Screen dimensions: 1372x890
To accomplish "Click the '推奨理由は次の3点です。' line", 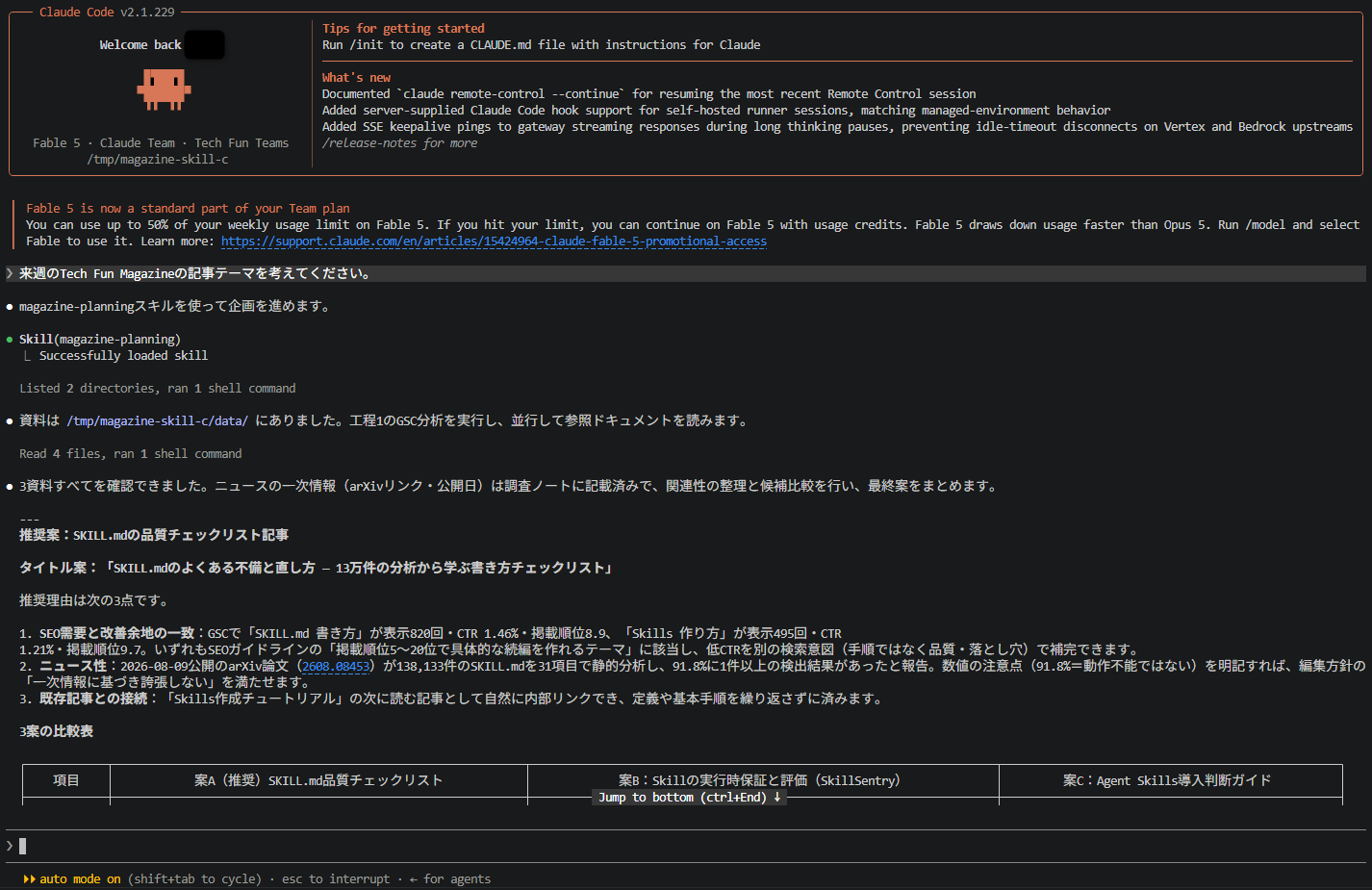I will click(x=94, y=600).
